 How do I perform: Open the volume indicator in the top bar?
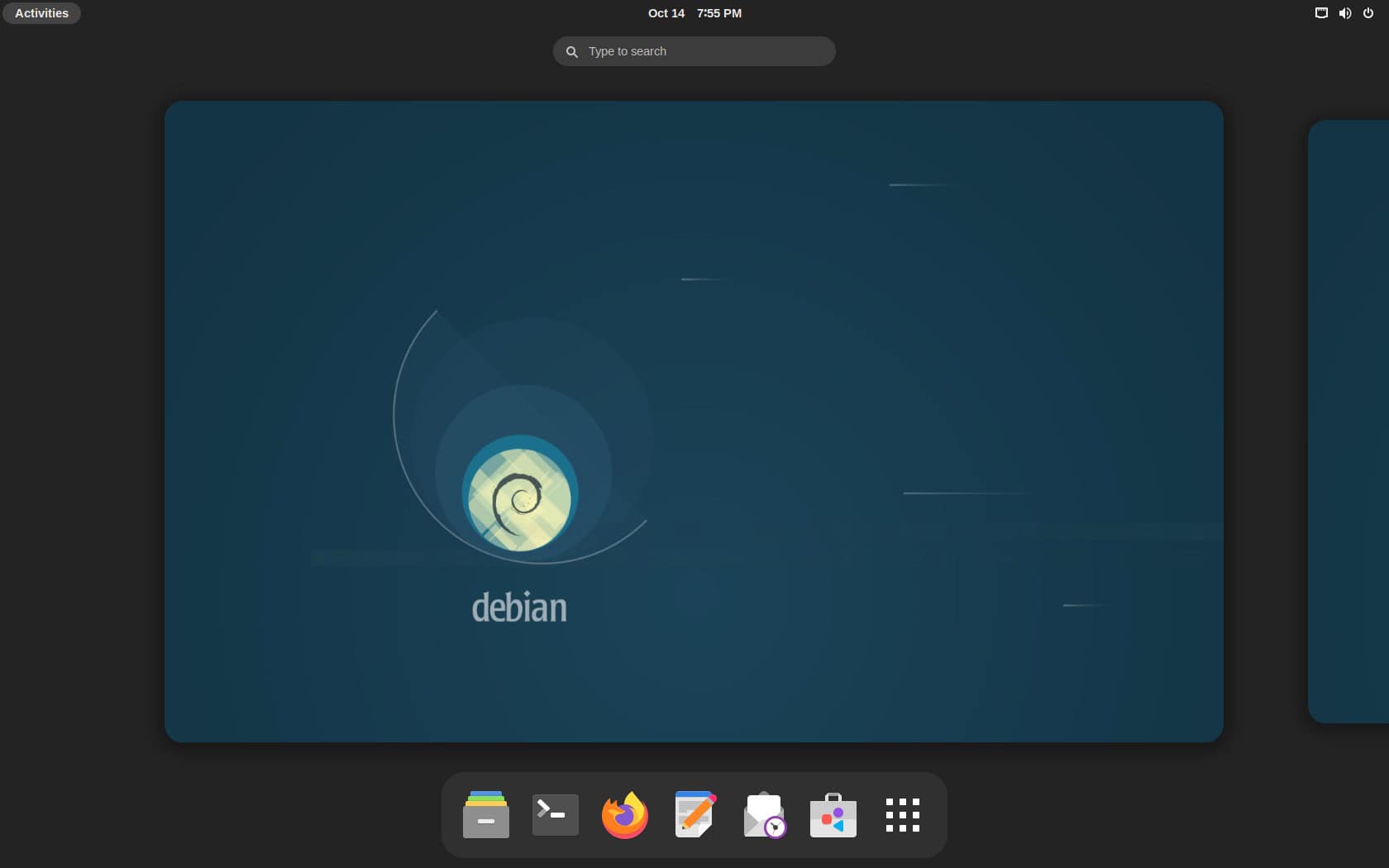pyautogui.click(x=1345, y=13)
